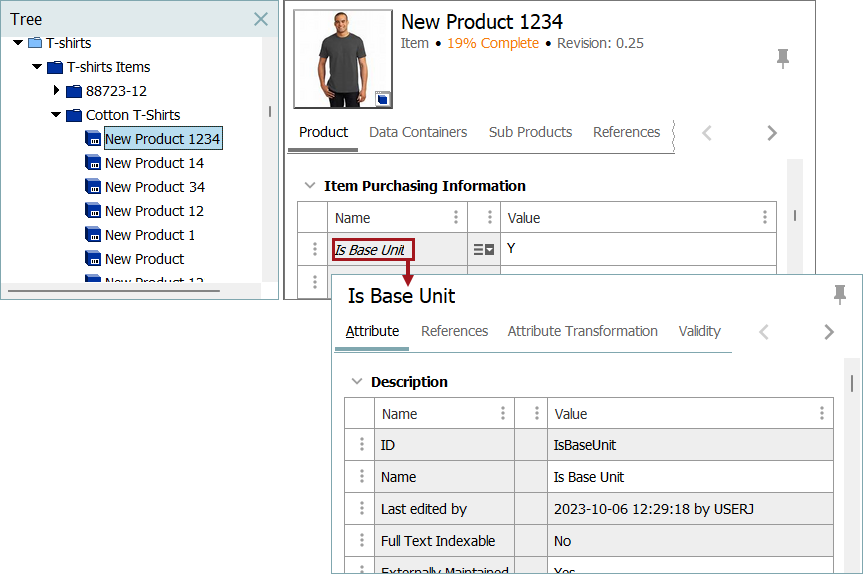Collapse the Cotton T-Shirts node

click(57, 115)
